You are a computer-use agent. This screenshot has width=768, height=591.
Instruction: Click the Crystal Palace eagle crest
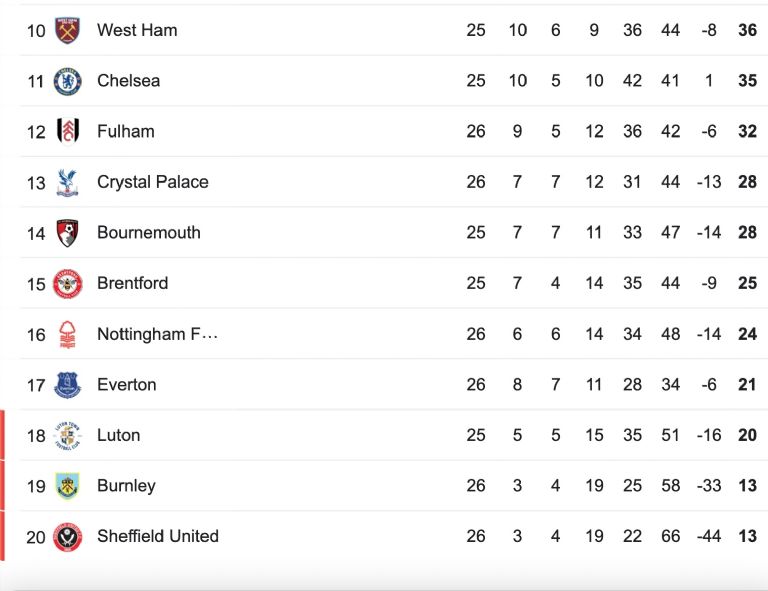click(x=67, y=183)
